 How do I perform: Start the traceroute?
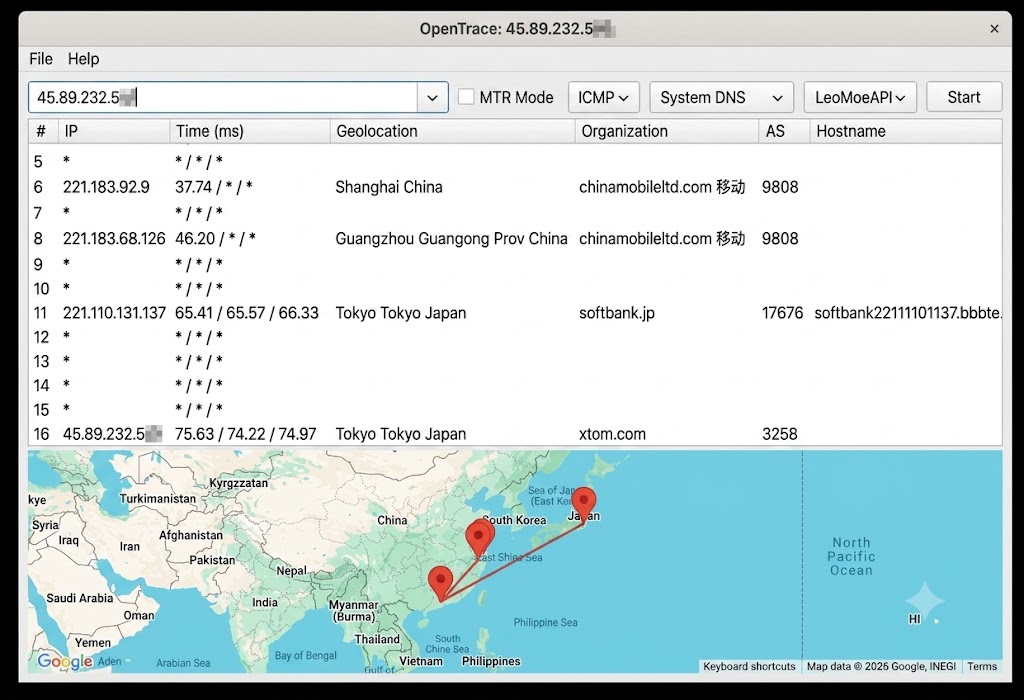click(x=964, y=97)
